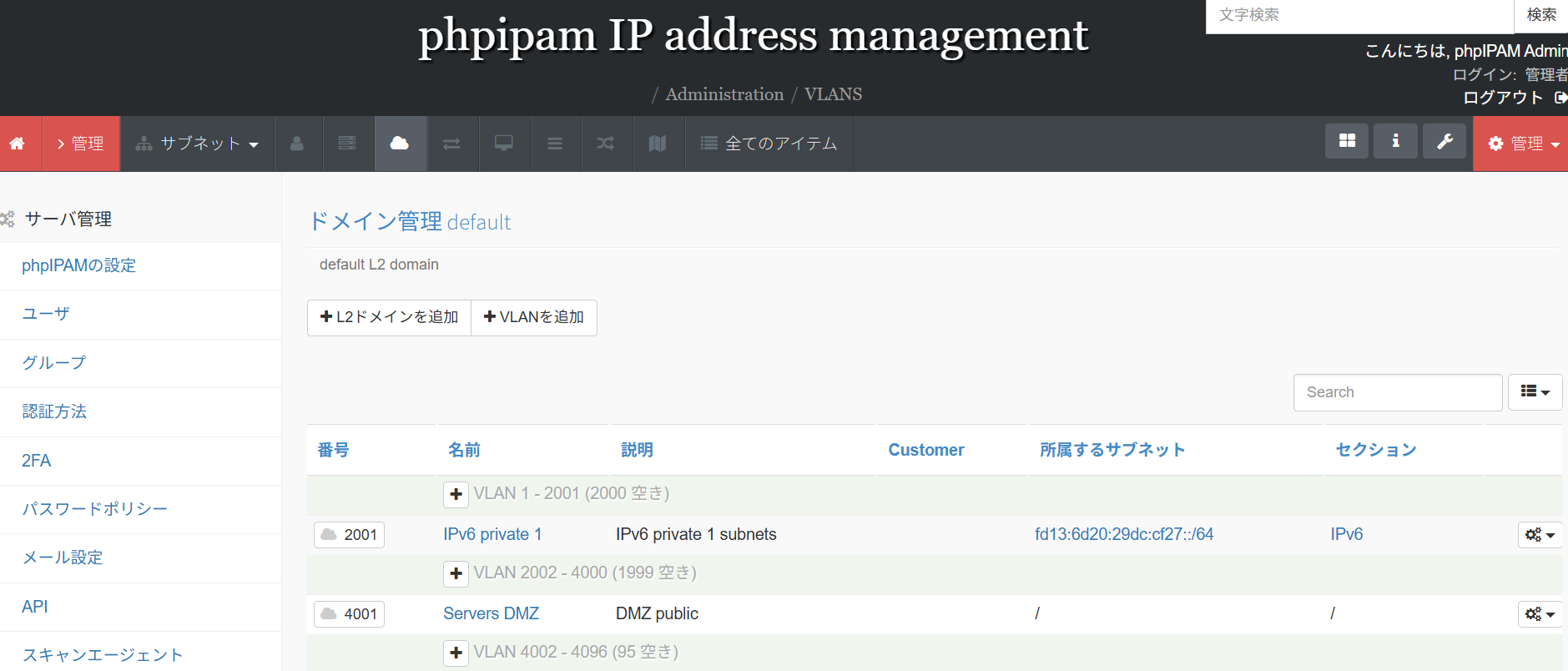
Task: Click L2ドメインを追加 button
Action: (389, 317)
